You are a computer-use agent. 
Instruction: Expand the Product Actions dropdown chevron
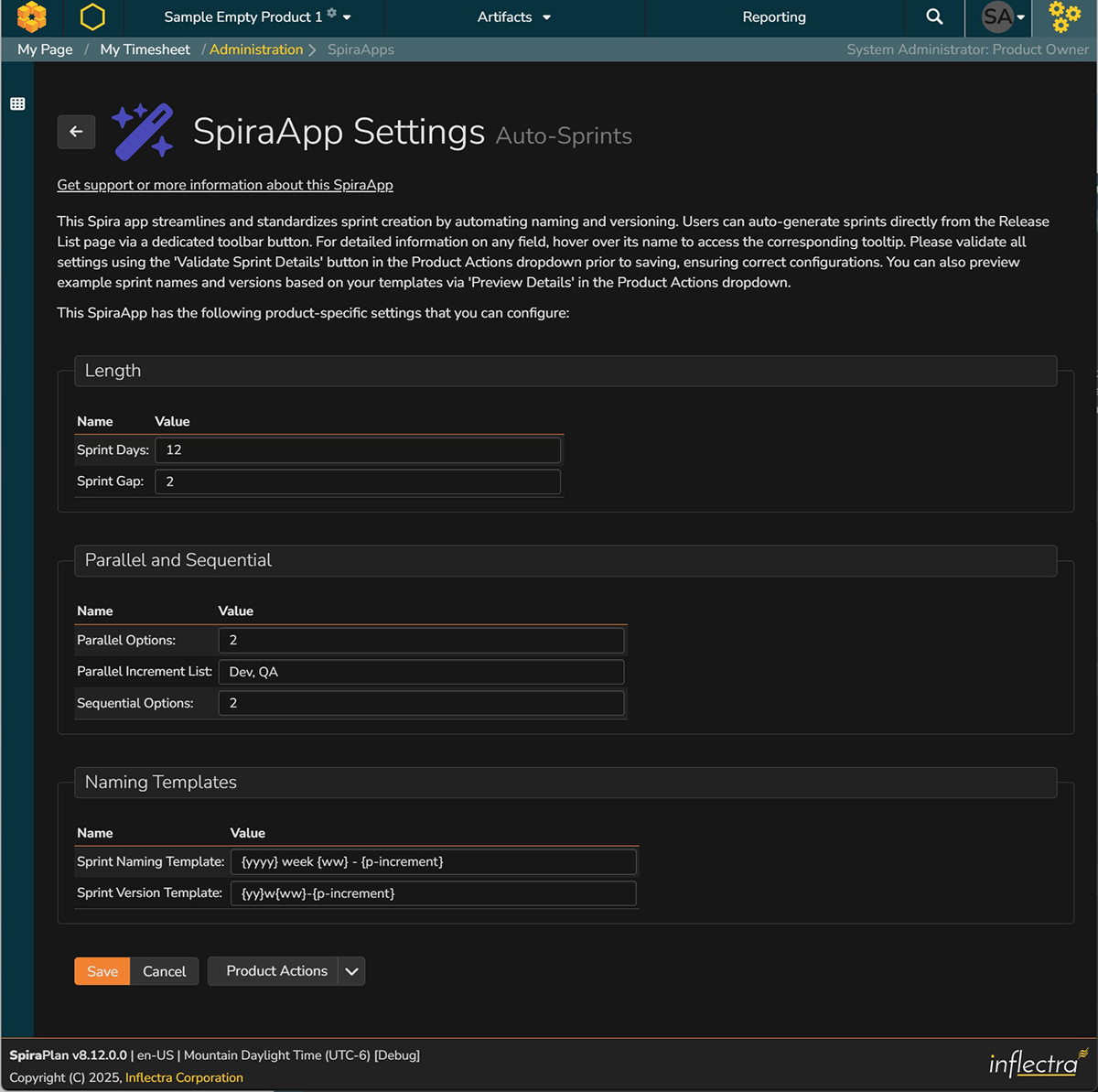click(351, 971)
